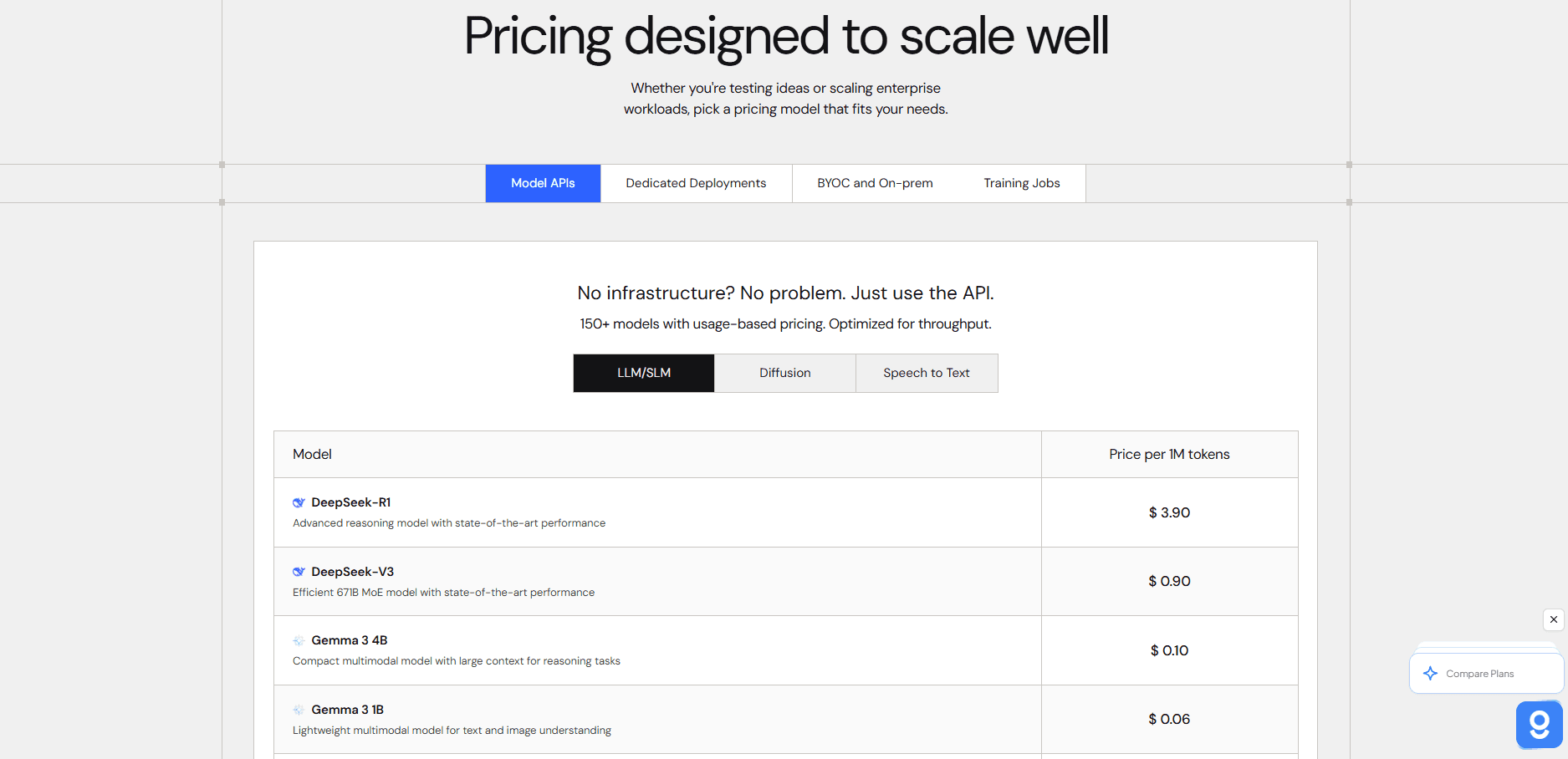Image resolution: width=1568 pixels, height=759 pixels.
Task: Click the sparkle icon beside Gemma 3 4B
Action: tap(299, 640)
